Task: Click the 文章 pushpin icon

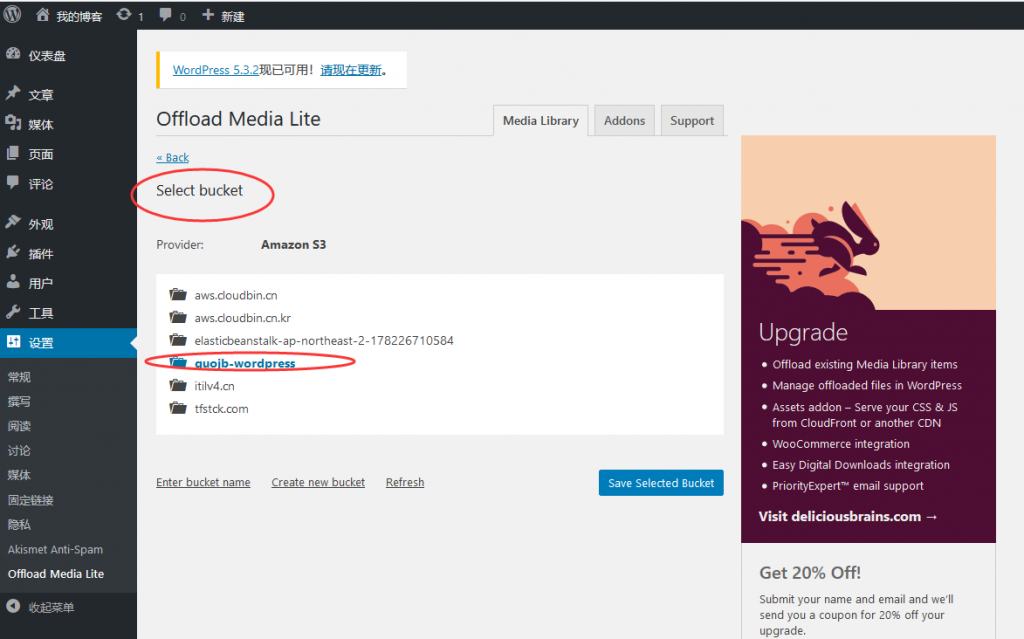Action: point(13,93)
